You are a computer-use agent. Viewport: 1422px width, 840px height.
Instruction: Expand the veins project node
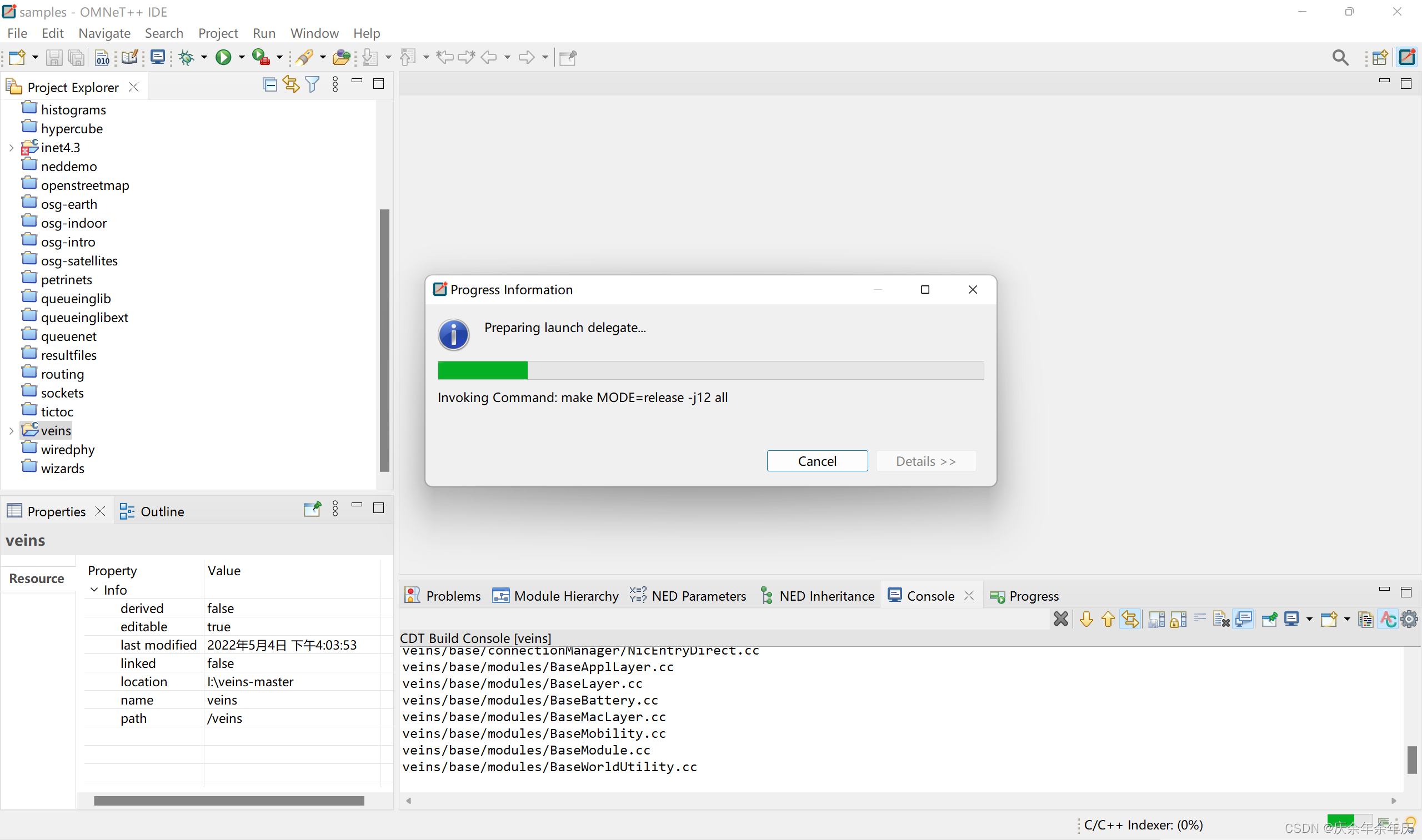pyautogui.click(x=11, y=431)
